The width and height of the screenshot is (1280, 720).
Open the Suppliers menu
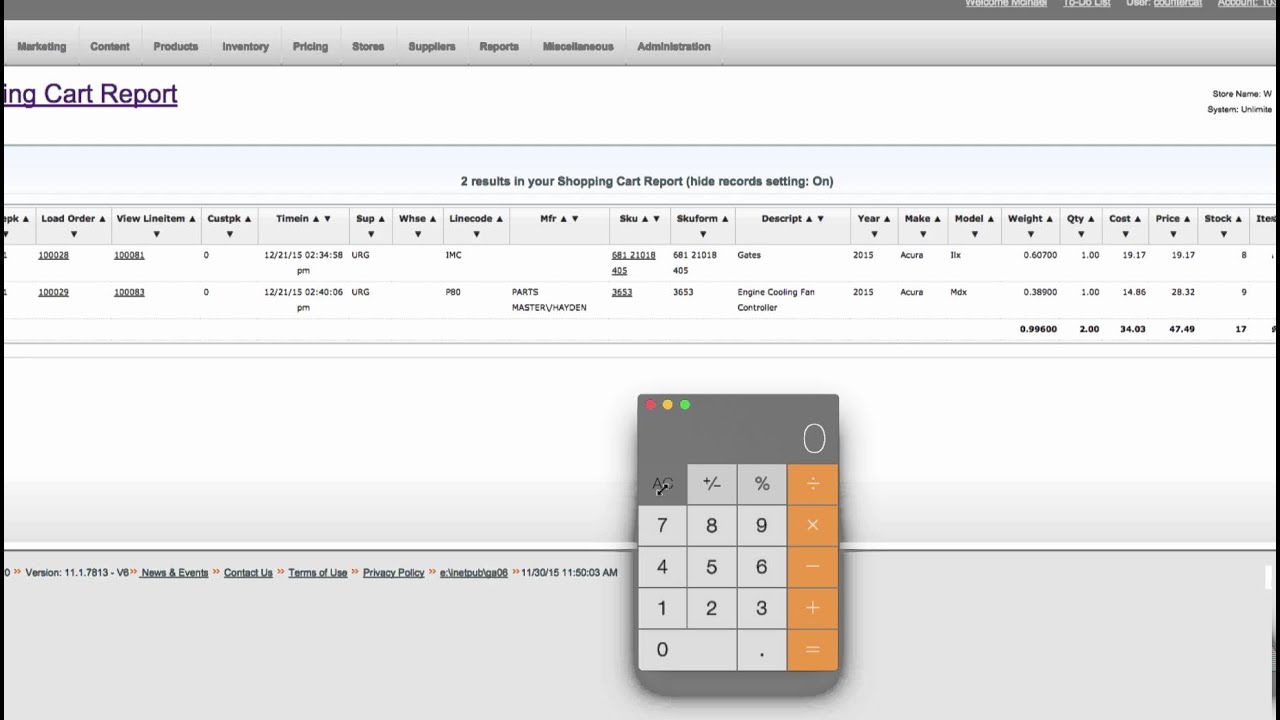(432, 47)
